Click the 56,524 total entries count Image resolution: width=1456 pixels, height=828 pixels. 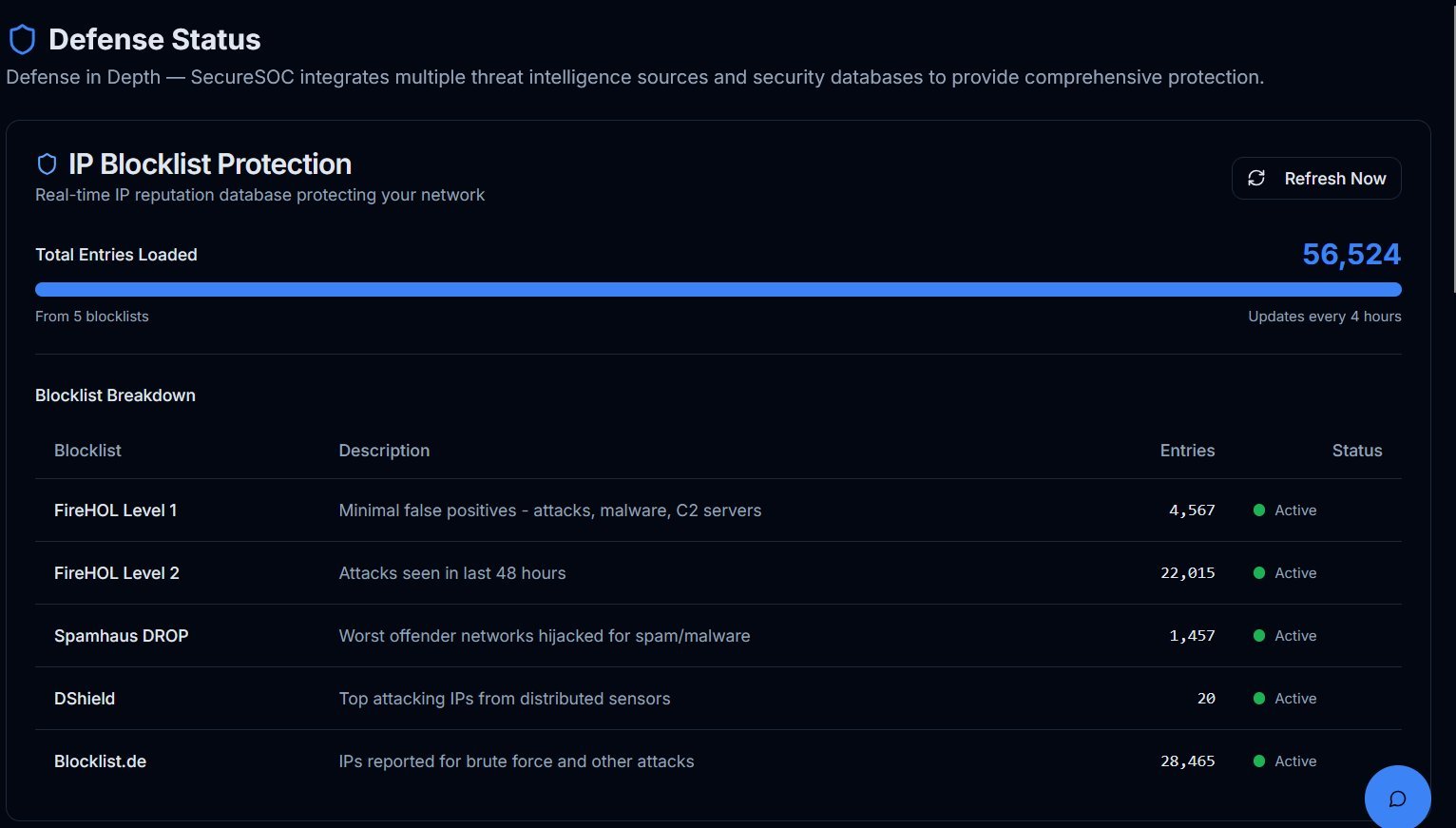pos(1351,254)
